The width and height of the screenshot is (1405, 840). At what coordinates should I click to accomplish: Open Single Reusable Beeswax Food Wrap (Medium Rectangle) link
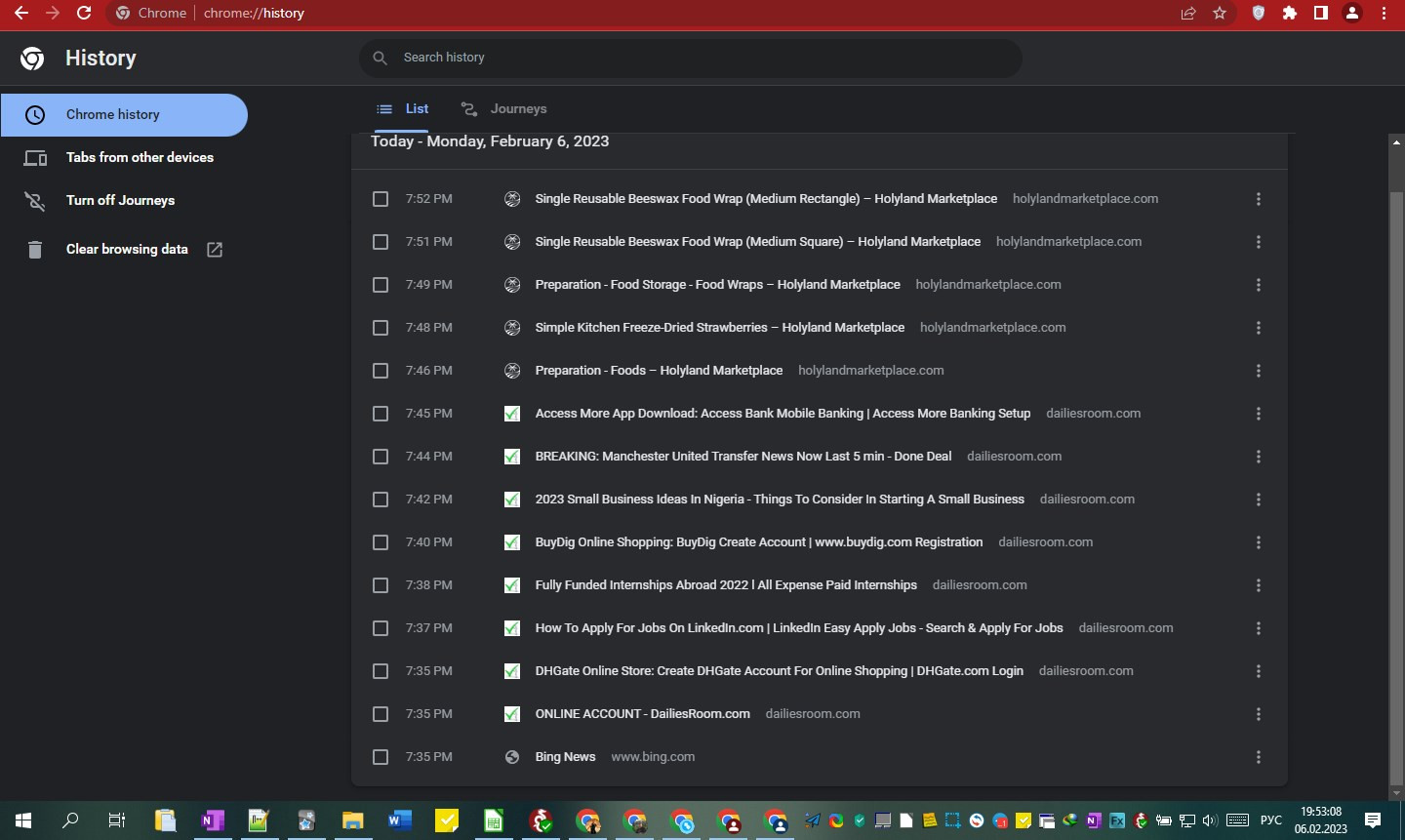[x=766, y=199]
